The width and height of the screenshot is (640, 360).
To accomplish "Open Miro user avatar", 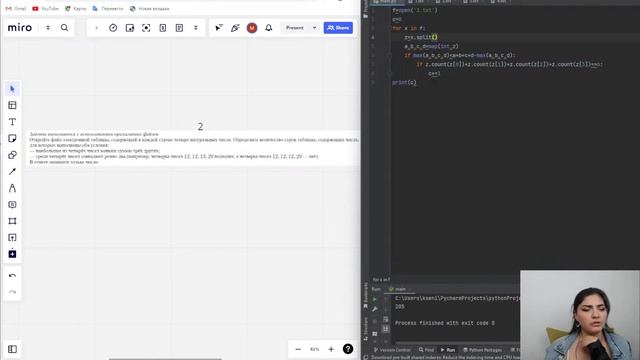I will click(252, 28).
